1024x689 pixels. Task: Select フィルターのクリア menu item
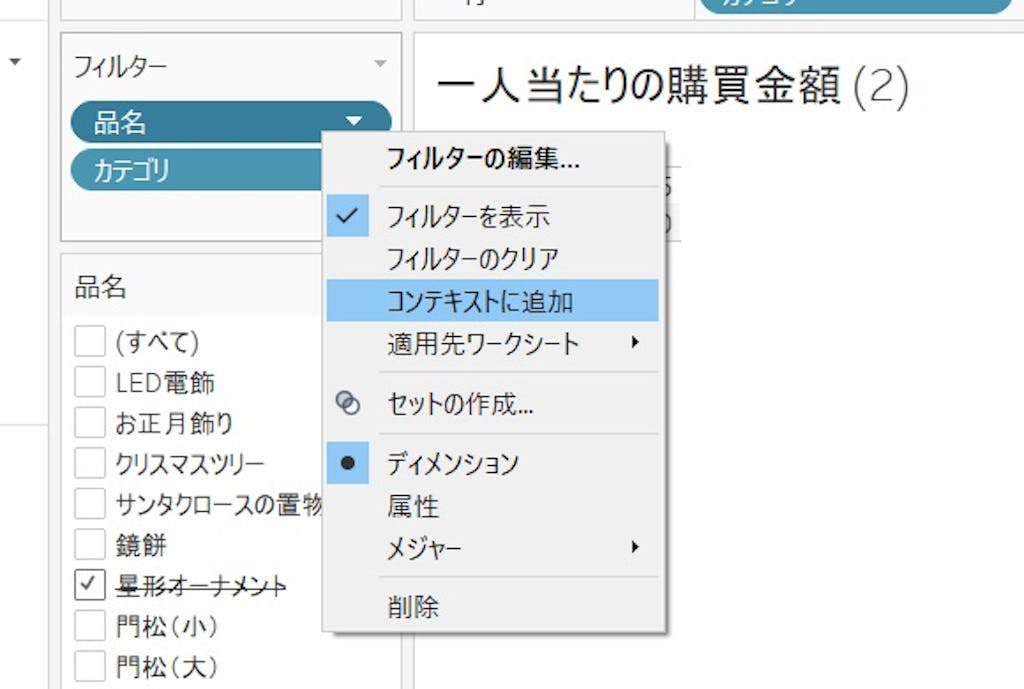[472, 259]
